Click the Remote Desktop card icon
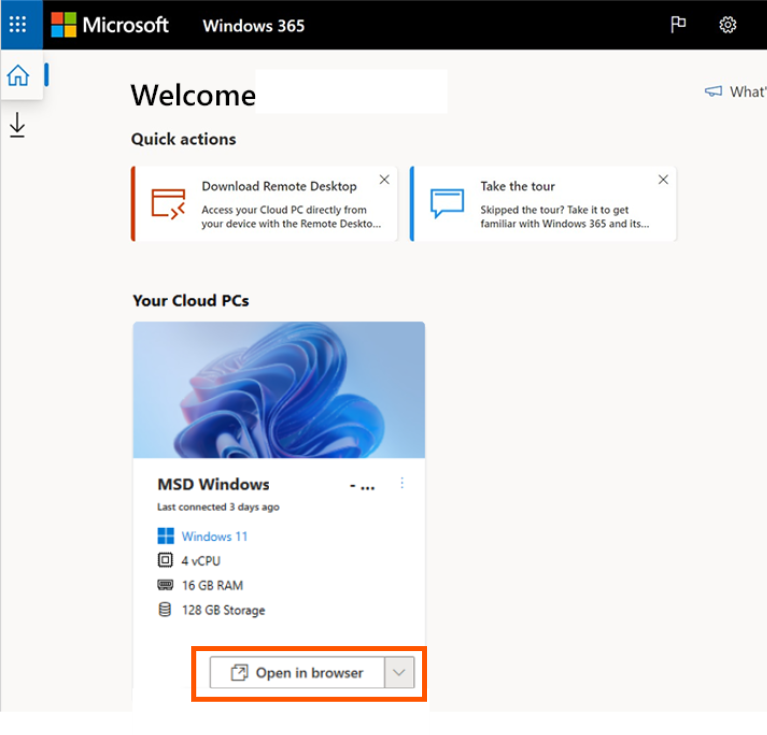This screenshot has height=735, width=767. click(x=168, y=203)
